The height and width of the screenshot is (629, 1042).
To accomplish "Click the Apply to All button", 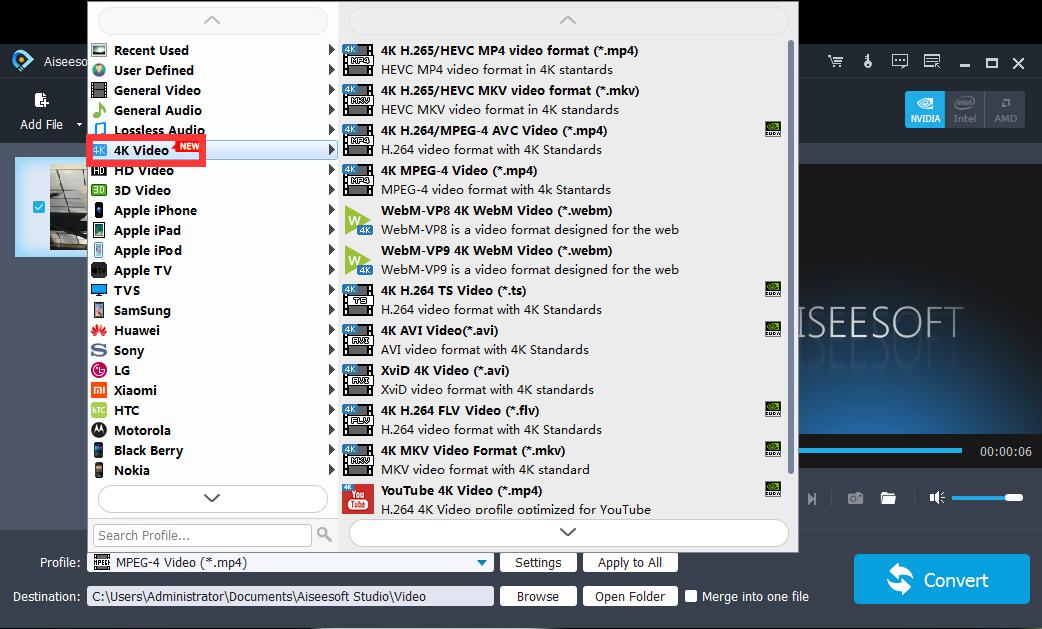I will coord(630,563).
